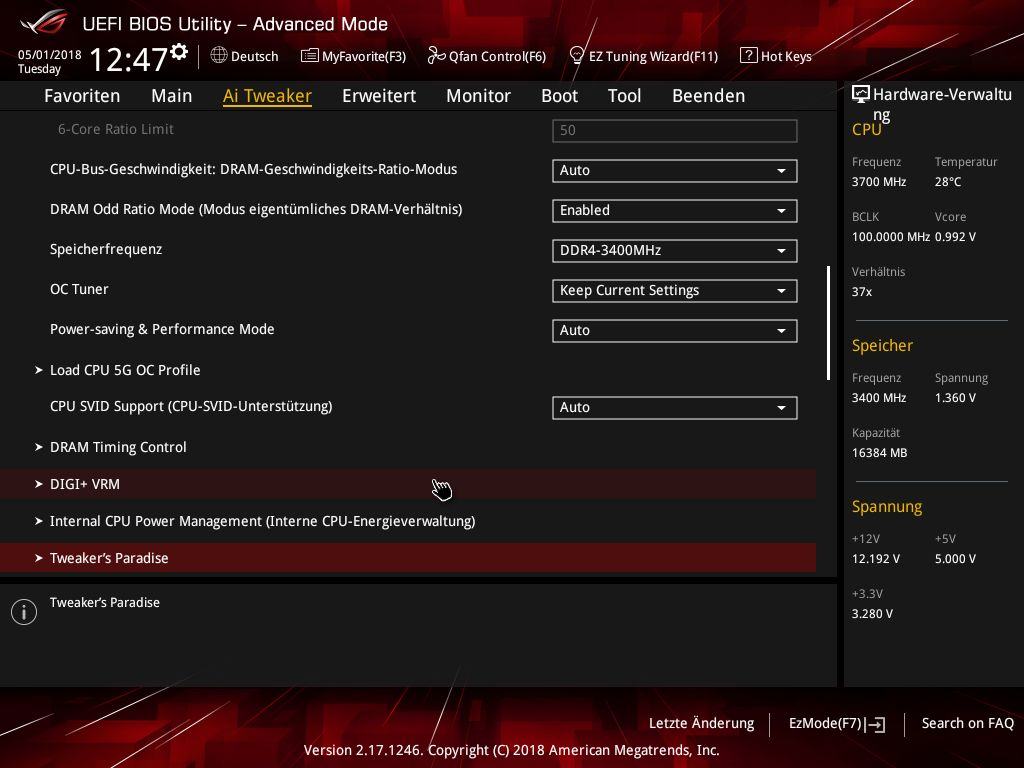1024x768 pixels.
Task: Click +3.3V value 3.280 V
Action: click(x=872, y=614)
